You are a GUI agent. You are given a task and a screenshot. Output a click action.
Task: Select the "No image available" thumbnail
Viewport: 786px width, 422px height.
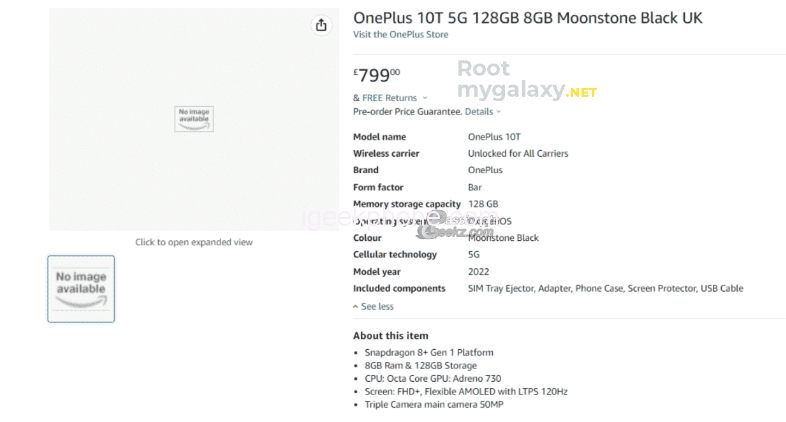click(x=81, y=289)
